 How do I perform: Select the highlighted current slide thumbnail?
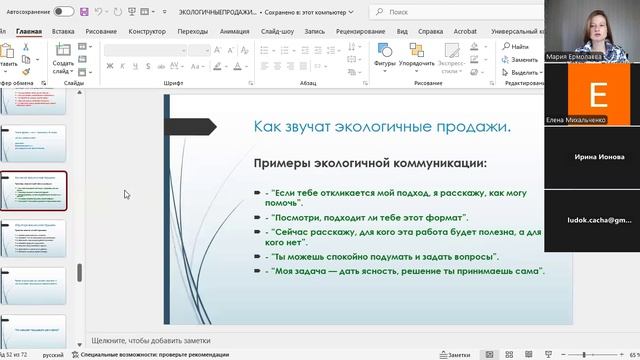point(33,191)
